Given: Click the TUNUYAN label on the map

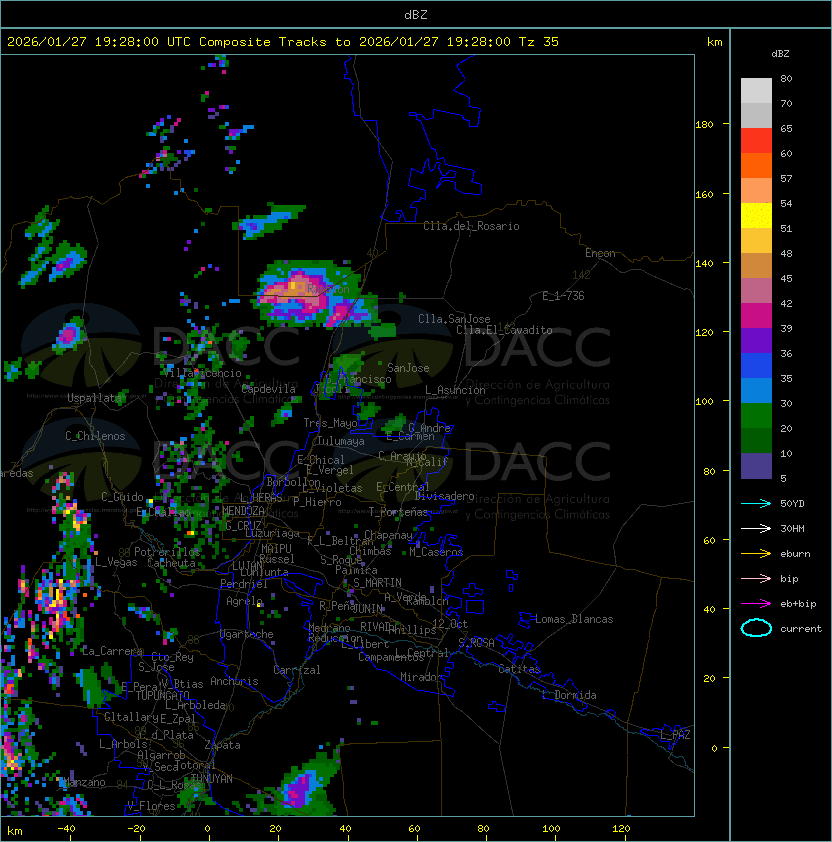Looking at the screenshot, I should (x=212, y=779).
